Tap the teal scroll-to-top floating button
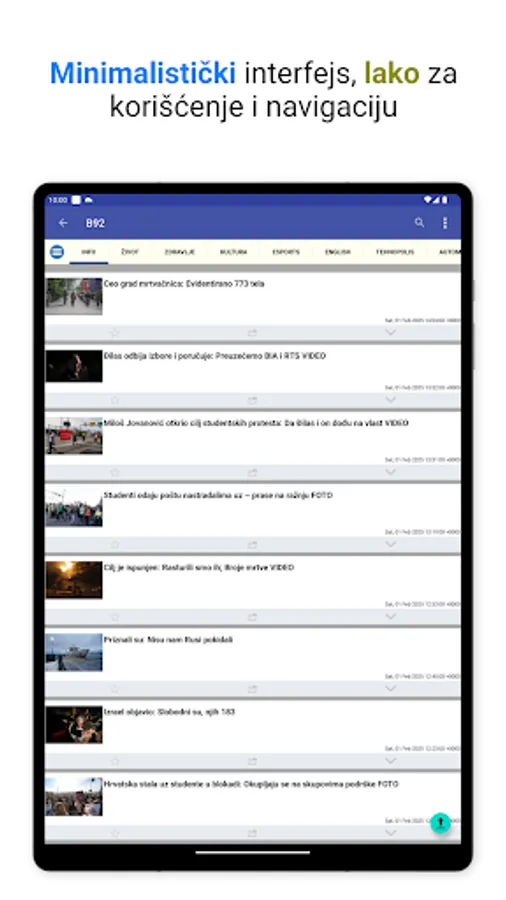Image resolution: width=506 pixels, height=900 pixels. coord(441,822)
